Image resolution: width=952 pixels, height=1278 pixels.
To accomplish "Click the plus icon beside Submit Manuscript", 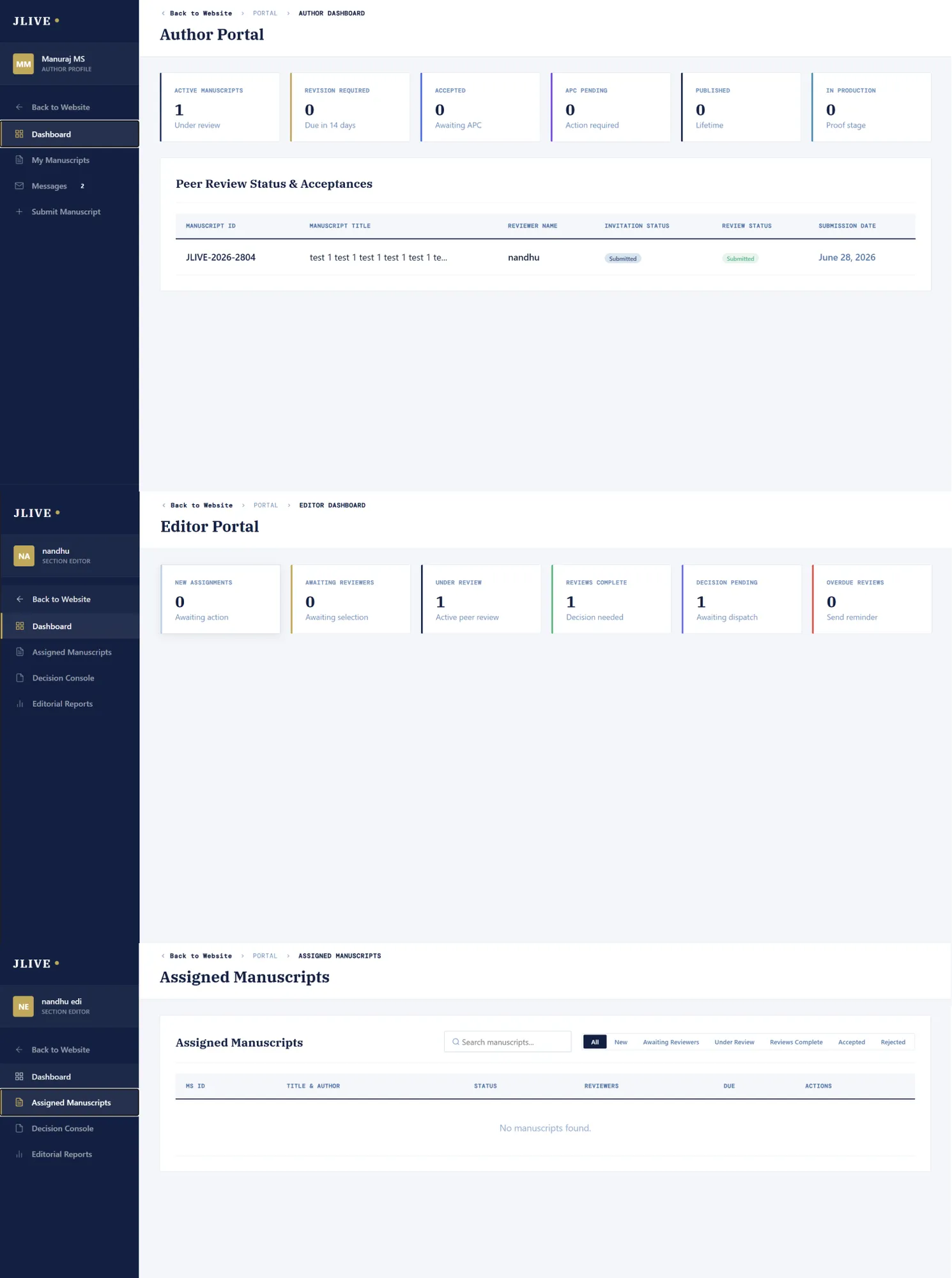I will coord(19,212).
